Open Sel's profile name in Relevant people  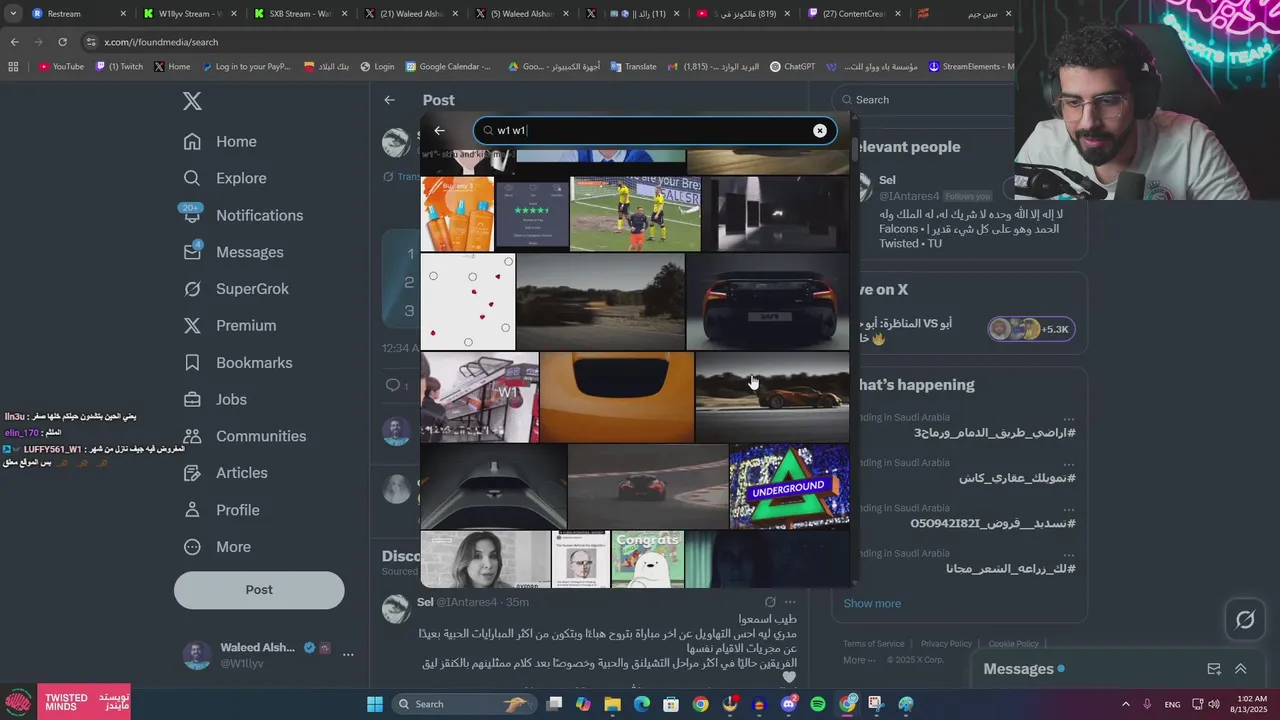pyautogui.click(x=887, y=181)
